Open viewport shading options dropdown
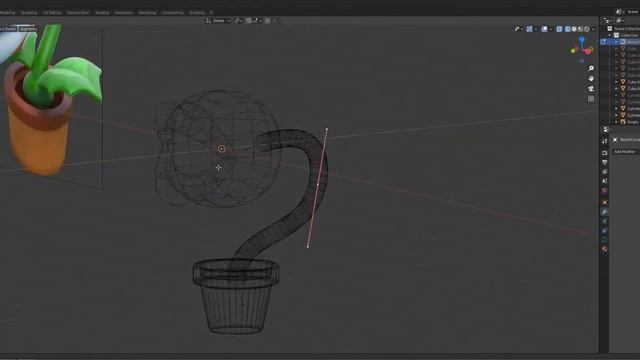The image size is (640, 360). (593, 29)
